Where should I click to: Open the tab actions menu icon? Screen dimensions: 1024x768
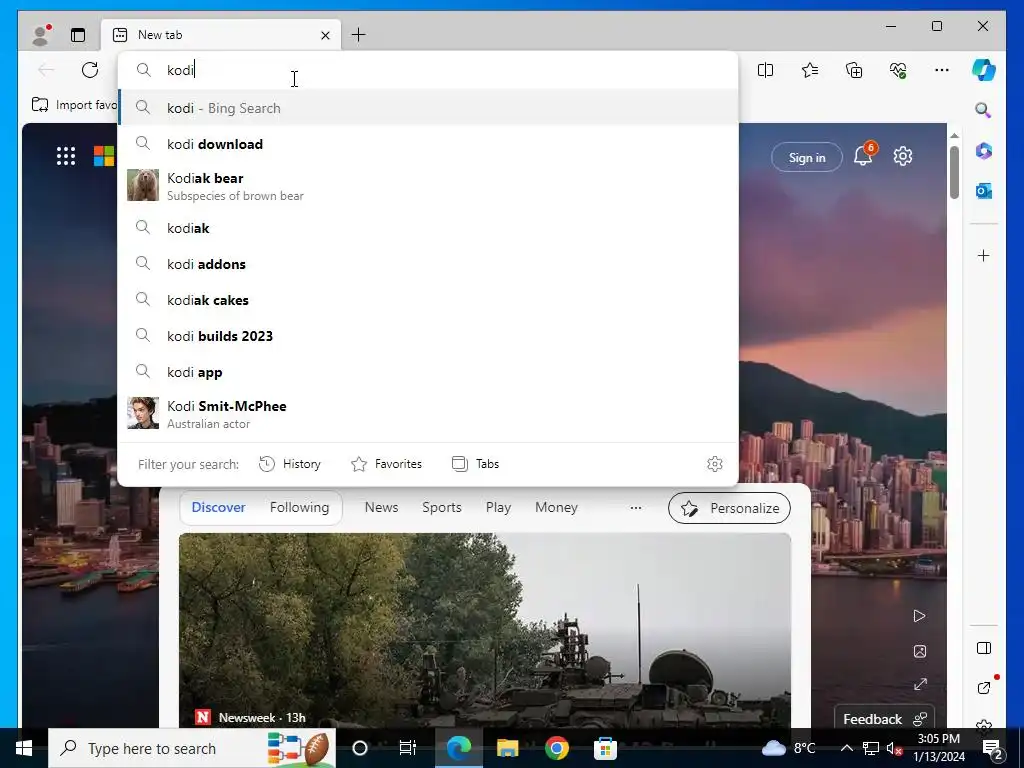pos(78,35)
